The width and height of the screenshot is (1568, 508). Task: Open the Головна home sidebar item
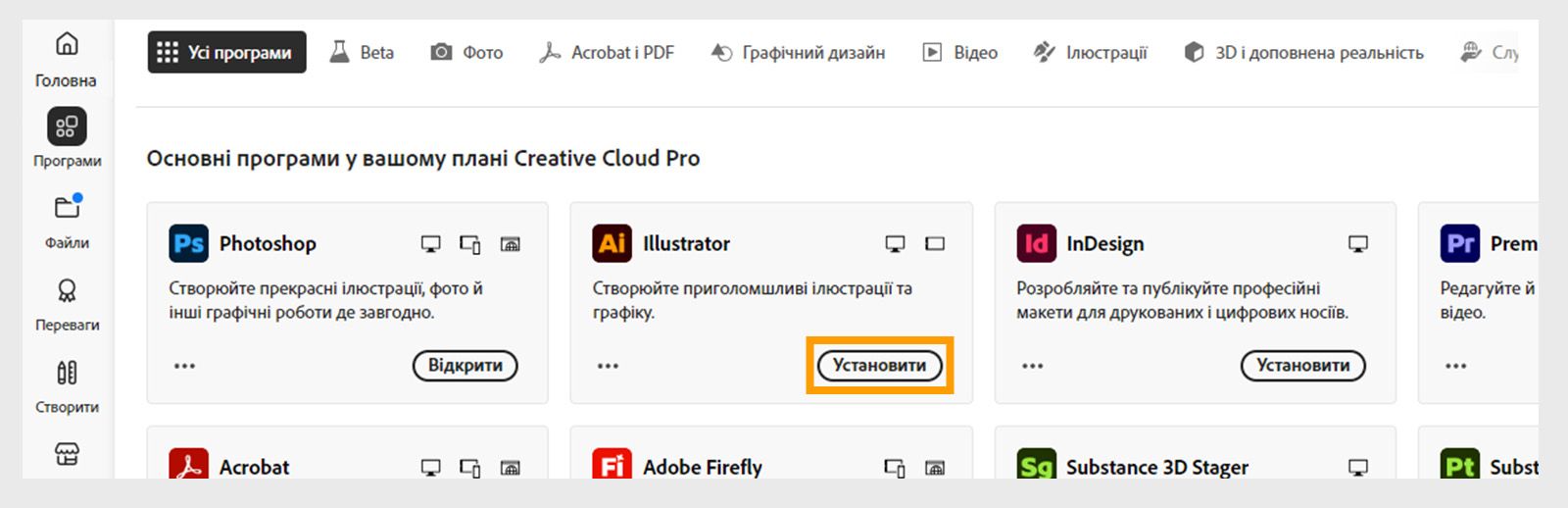(67, 59)
